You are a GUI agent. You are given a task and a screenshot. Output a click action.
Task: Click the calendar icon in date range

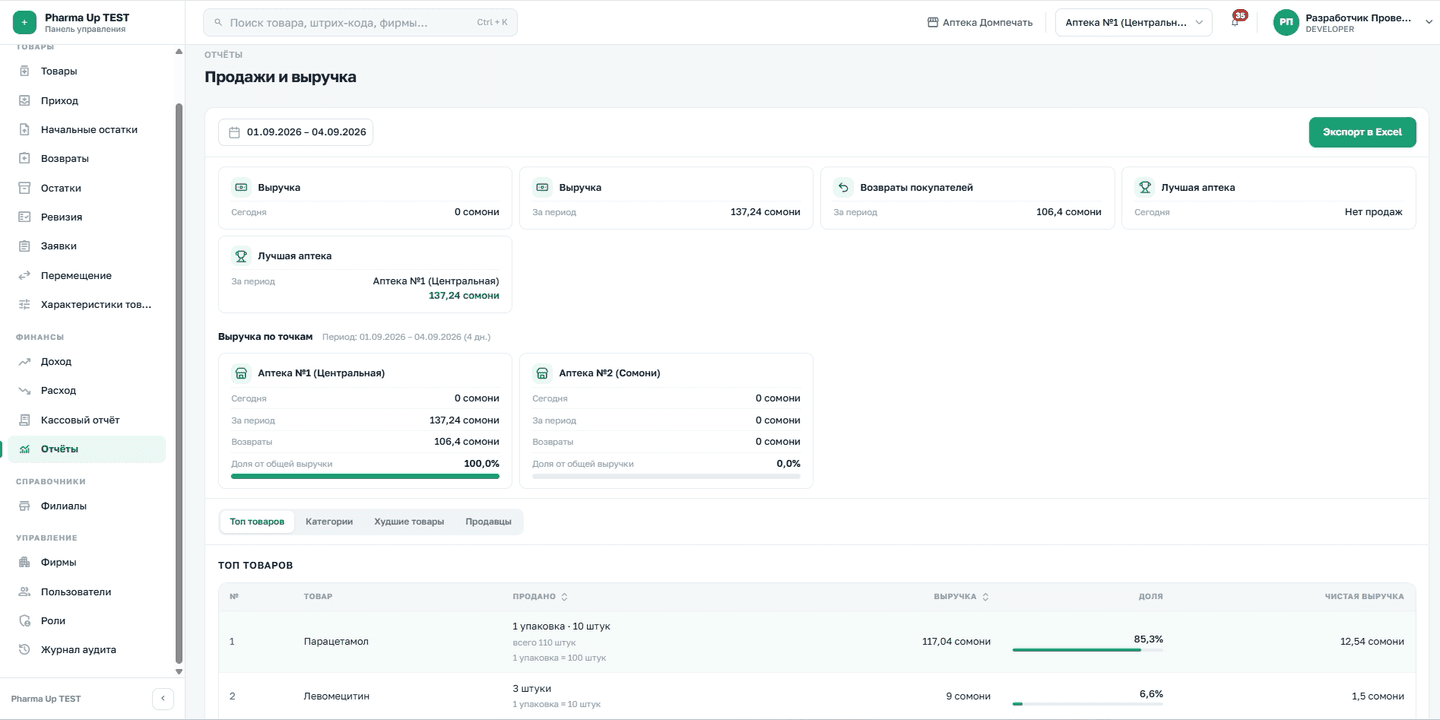[234, 132]
